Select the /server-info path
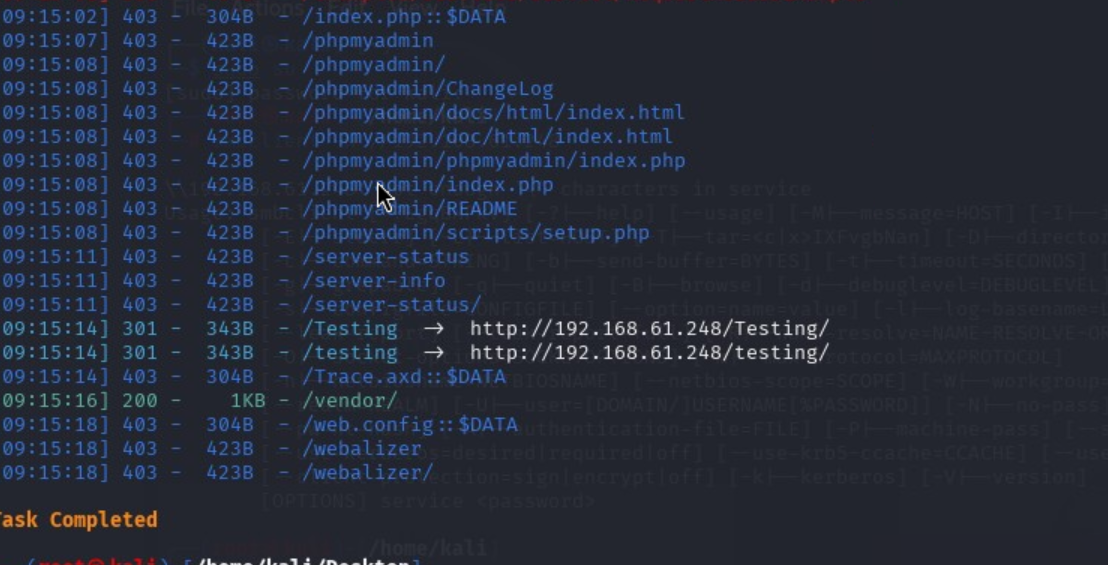 [x=373, y=281]
